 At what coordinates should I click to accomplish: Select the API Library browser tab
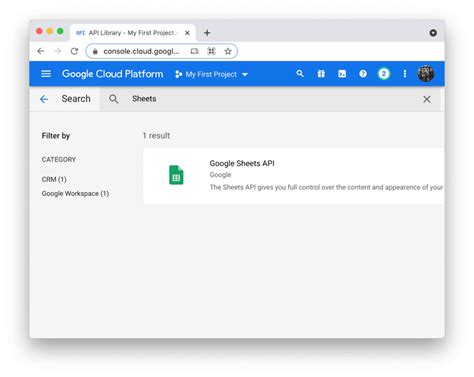pos(132,33)
